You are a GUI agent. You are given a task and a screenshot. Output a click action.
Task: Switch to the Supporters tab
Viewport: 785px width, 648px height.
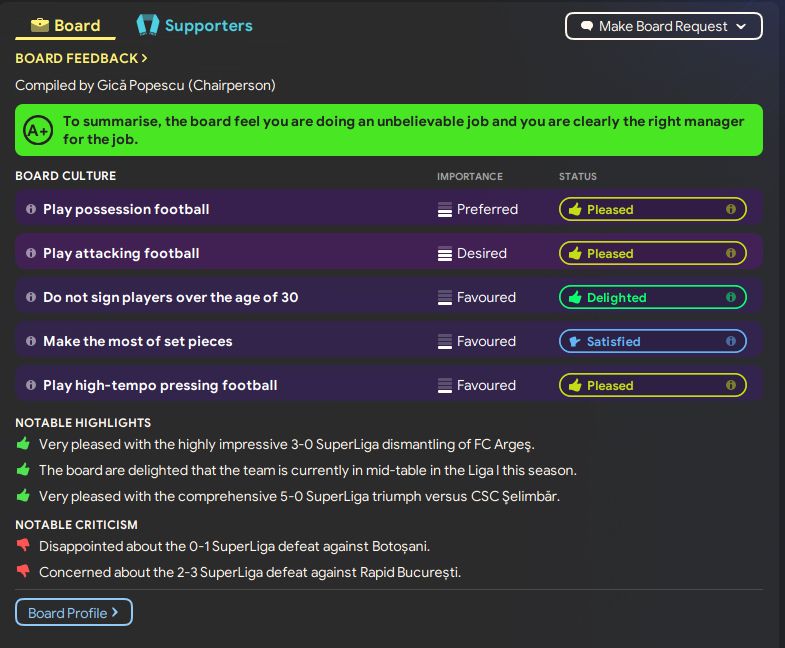(x=195, y=26)
